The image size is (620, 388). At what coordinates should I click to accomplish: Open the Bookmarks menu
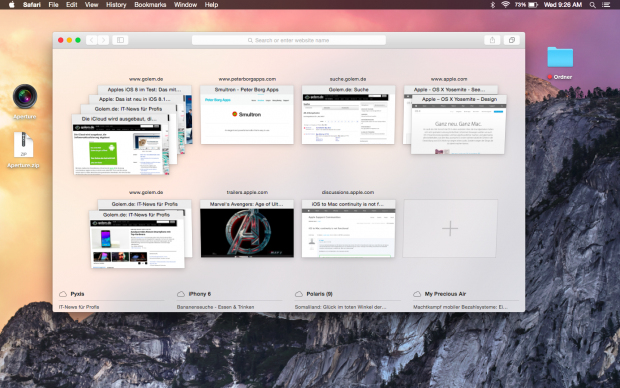(150, 5)
